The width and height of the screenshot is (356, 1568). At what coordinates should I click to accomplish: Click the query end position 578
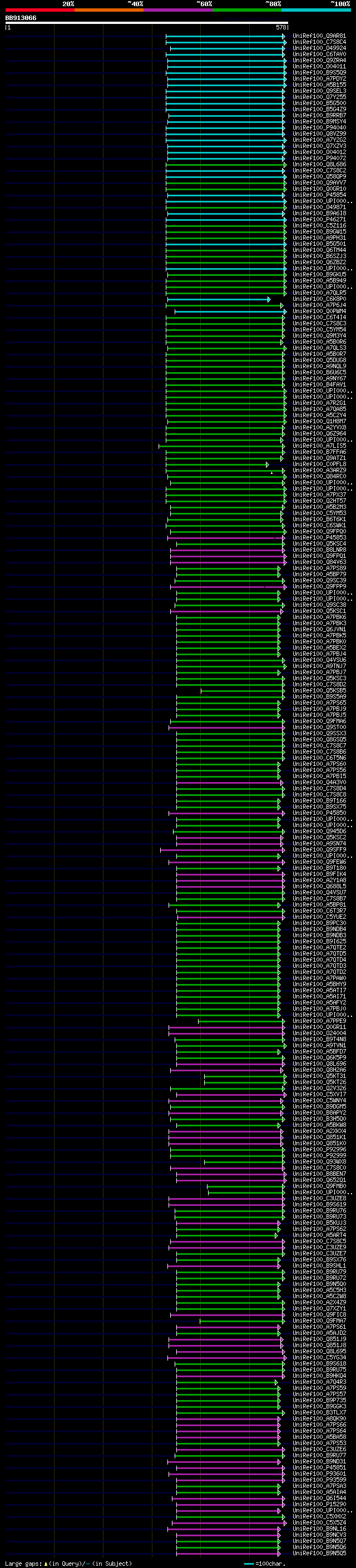(281, 27)
